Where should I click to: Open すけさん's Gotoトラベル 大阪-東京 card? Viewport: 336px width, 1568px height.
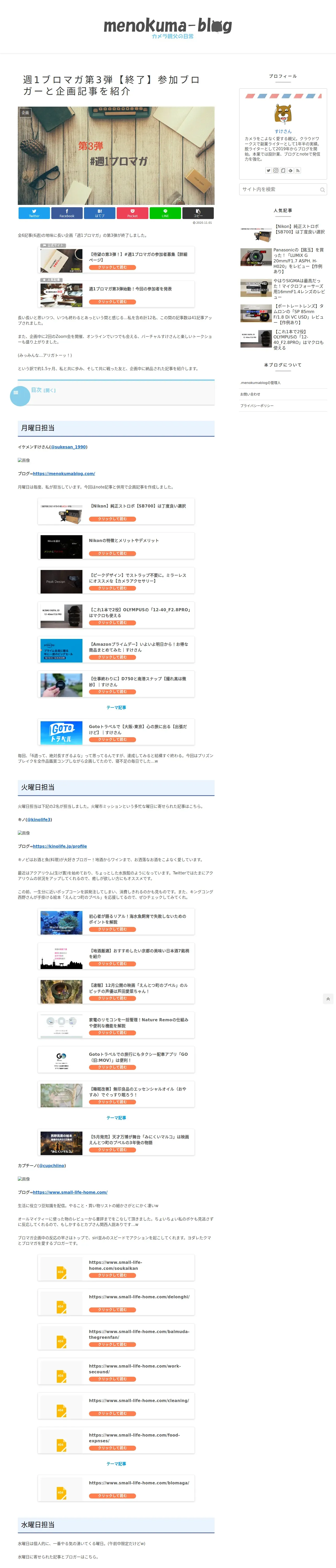[x=116, y=732]
